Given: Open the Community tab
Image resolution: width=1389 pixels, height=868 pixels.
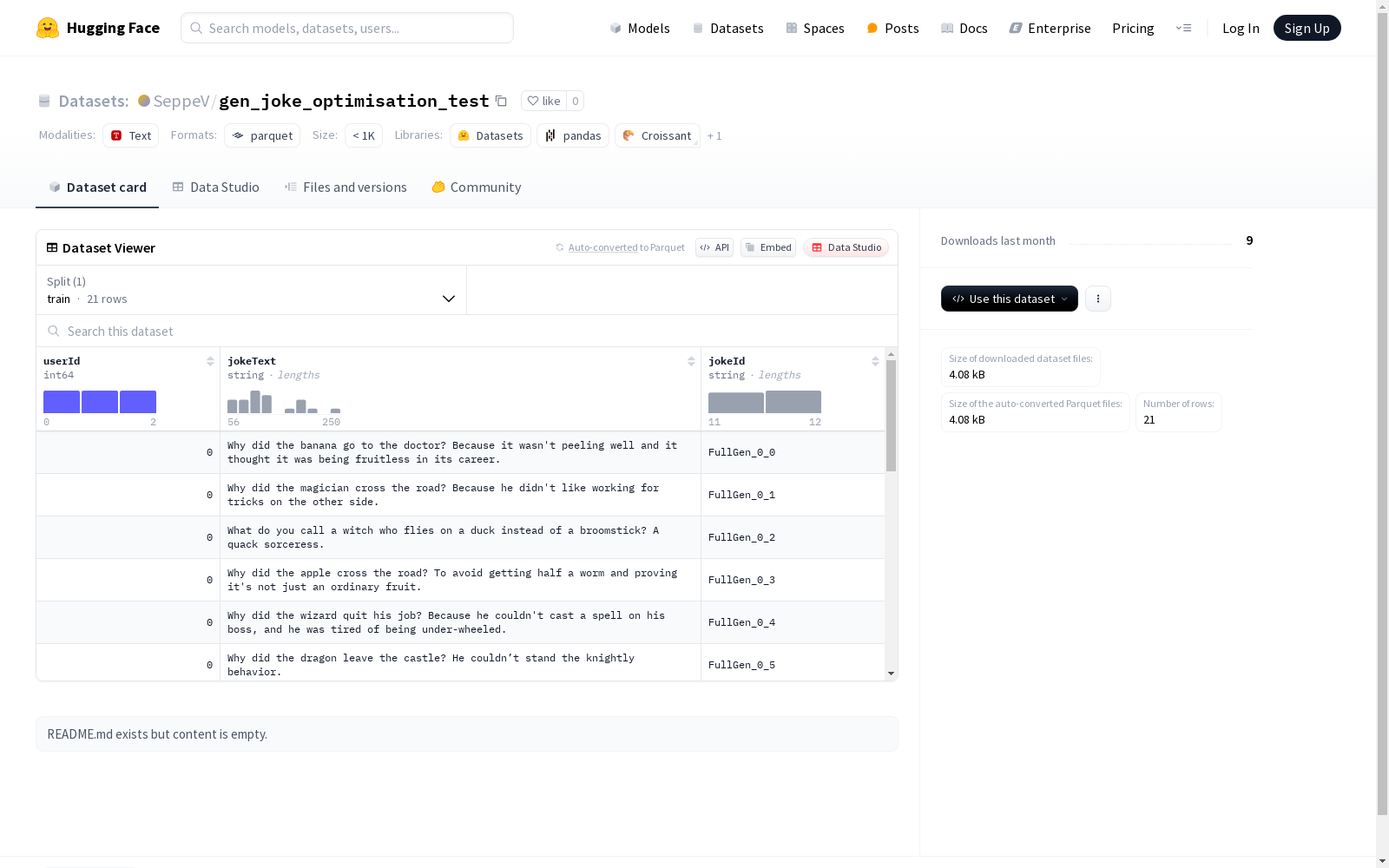Looking at the screenshot, I should click(x=477, y=187).
